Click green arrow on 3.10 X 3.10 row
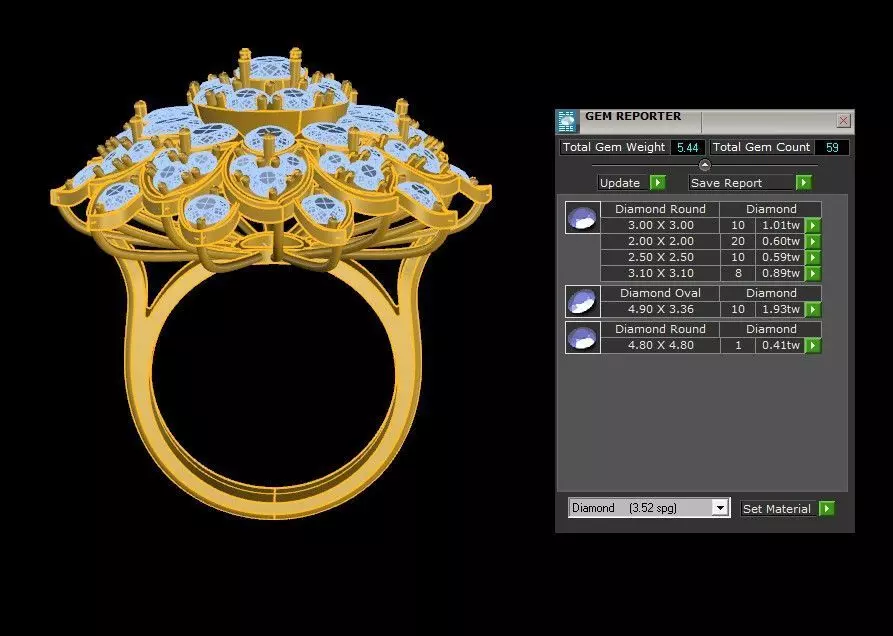Image resolution: width=893 pixels, height=636 pixels. click(x=813, y=273)
